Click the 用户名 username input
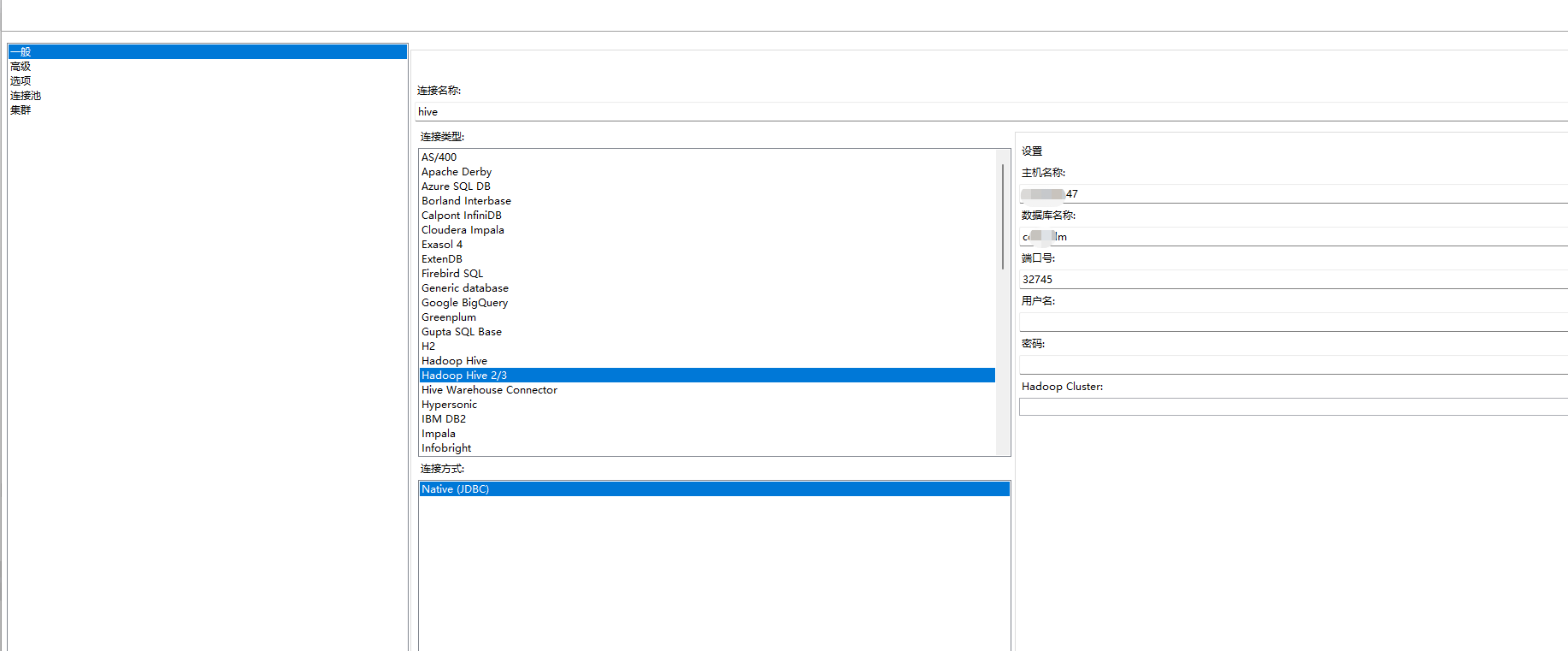Viewport: 1568px width, 651px height. [x=1293, y=323]
